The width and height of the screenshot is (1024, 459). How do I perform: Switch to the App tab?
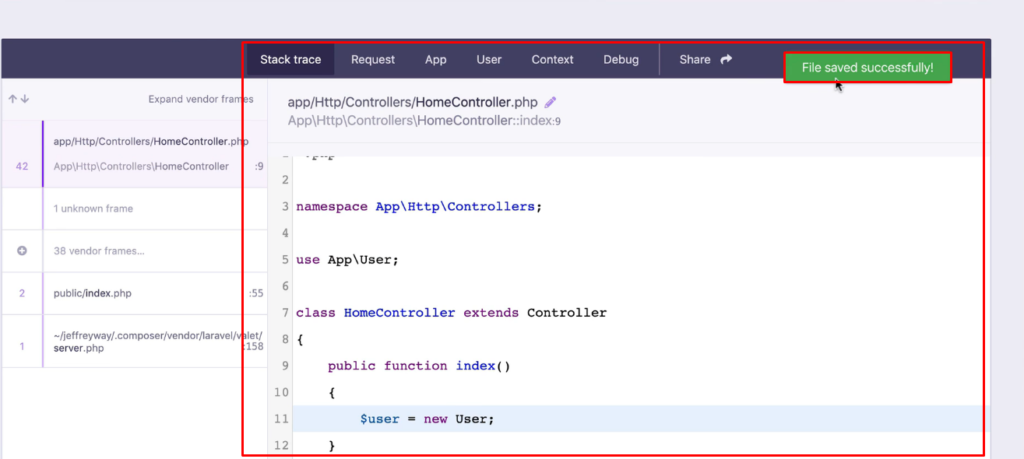click(x=436, y=59)
